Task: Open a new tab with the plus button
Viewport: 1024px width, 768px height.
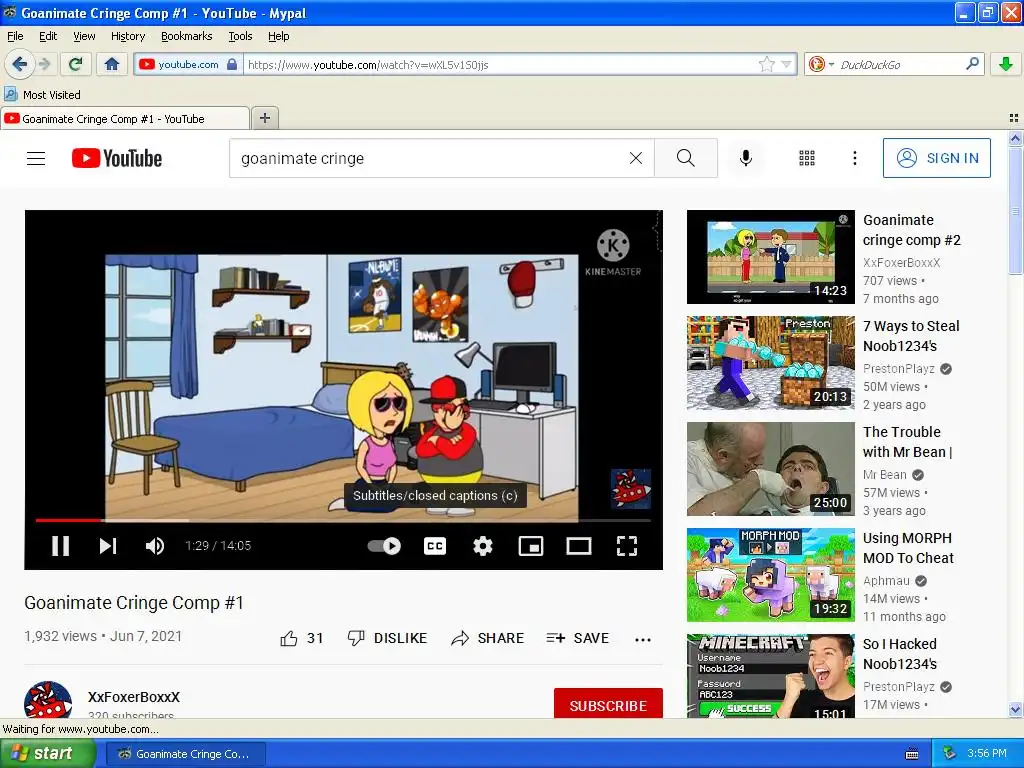Action: click(264, 118)
